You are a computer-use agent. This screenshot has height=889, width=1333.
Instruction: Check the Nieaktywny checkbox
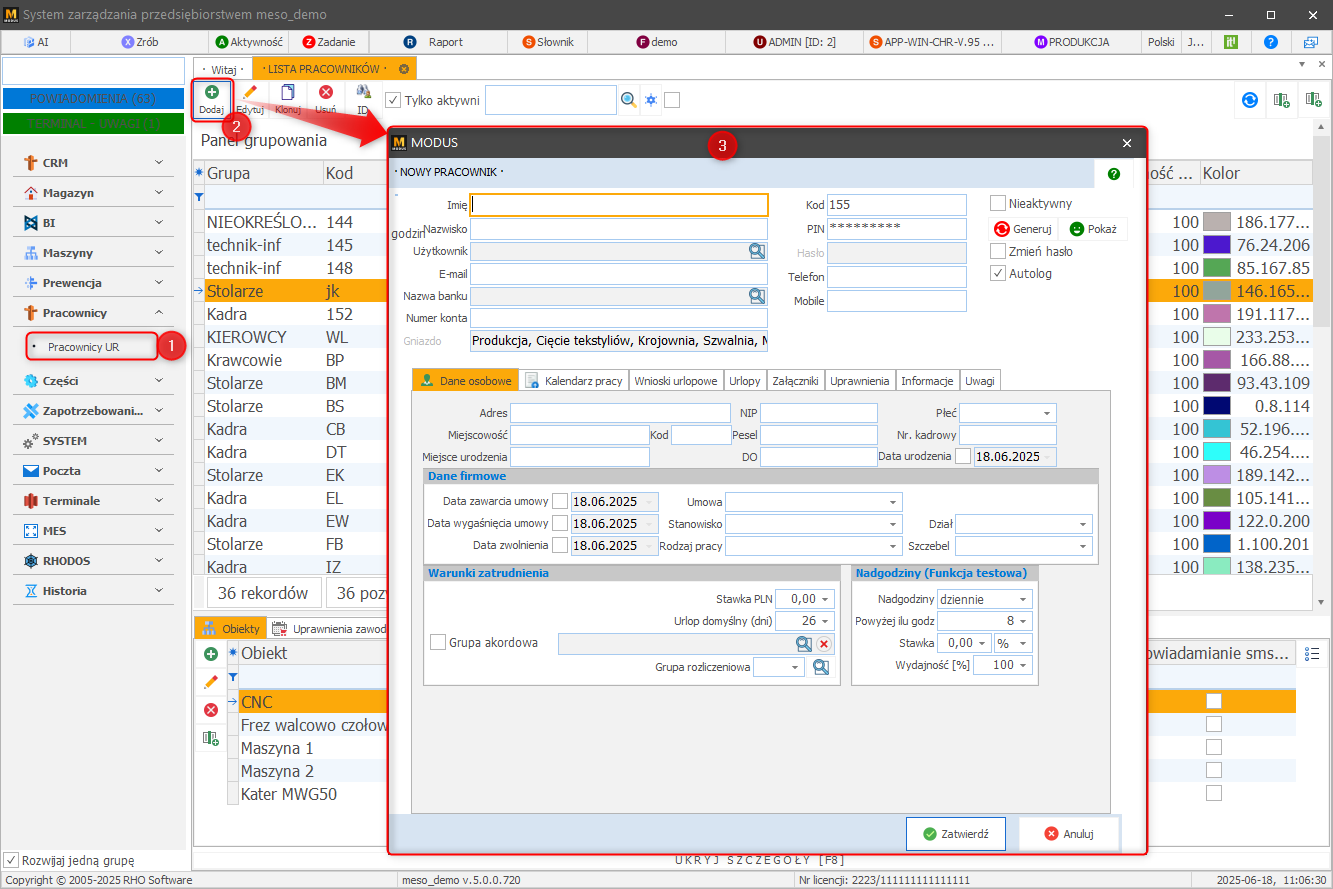[x=997, y=203]
